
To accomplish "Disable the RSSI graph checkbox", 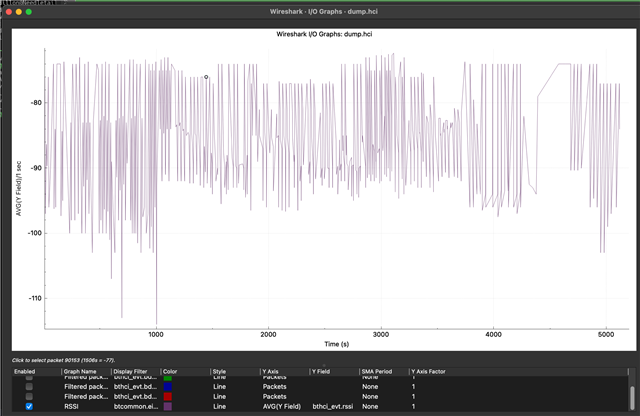I will point(29,406).
